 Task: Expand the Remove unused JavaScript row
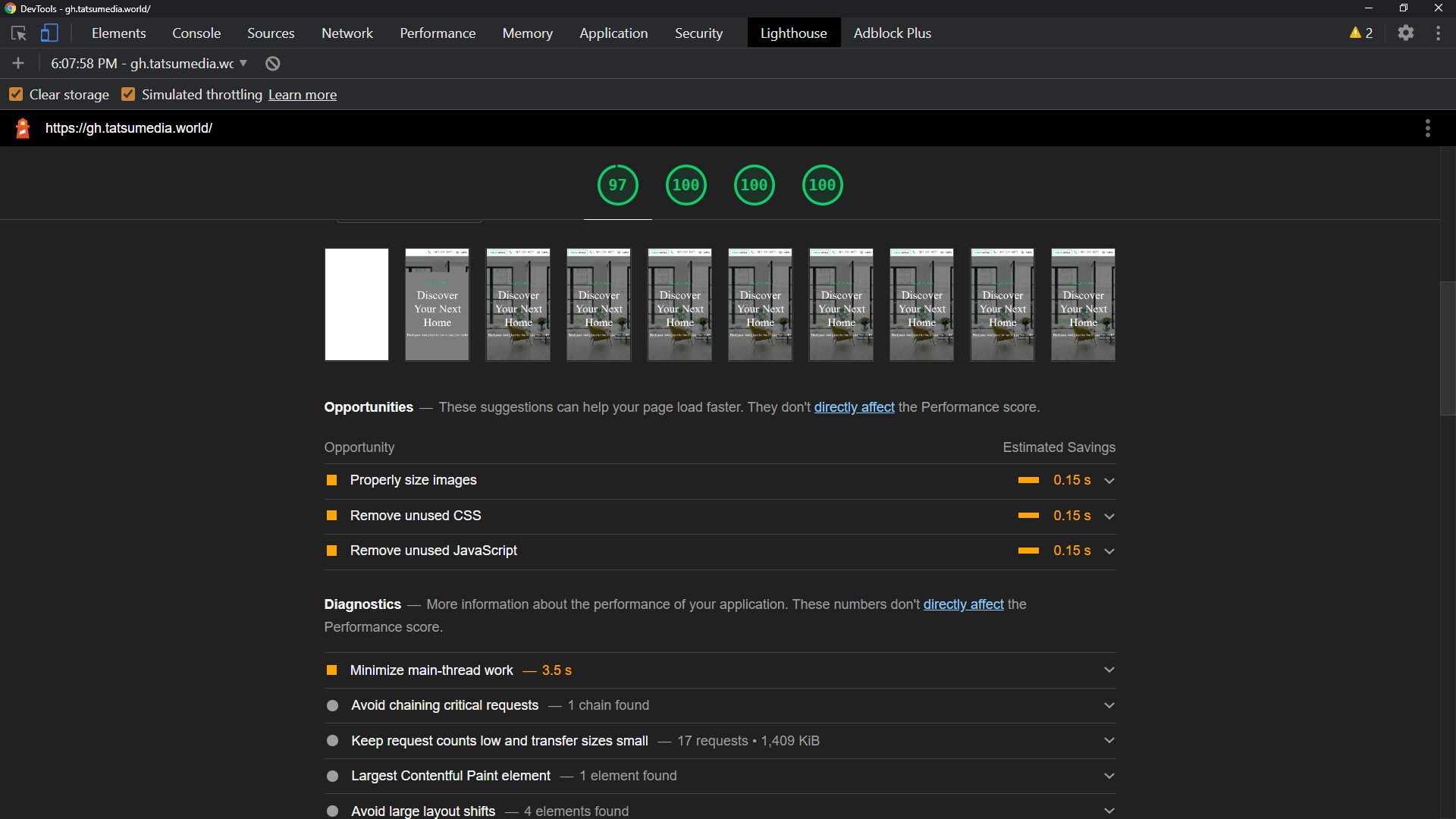tap(1109, 551)
